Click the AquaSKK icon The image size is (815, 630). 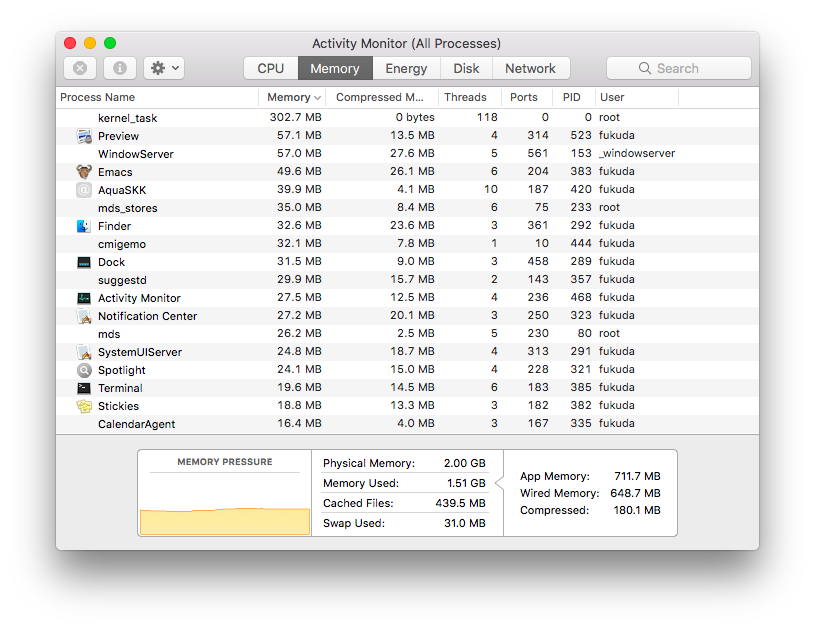tap(84, 190)
